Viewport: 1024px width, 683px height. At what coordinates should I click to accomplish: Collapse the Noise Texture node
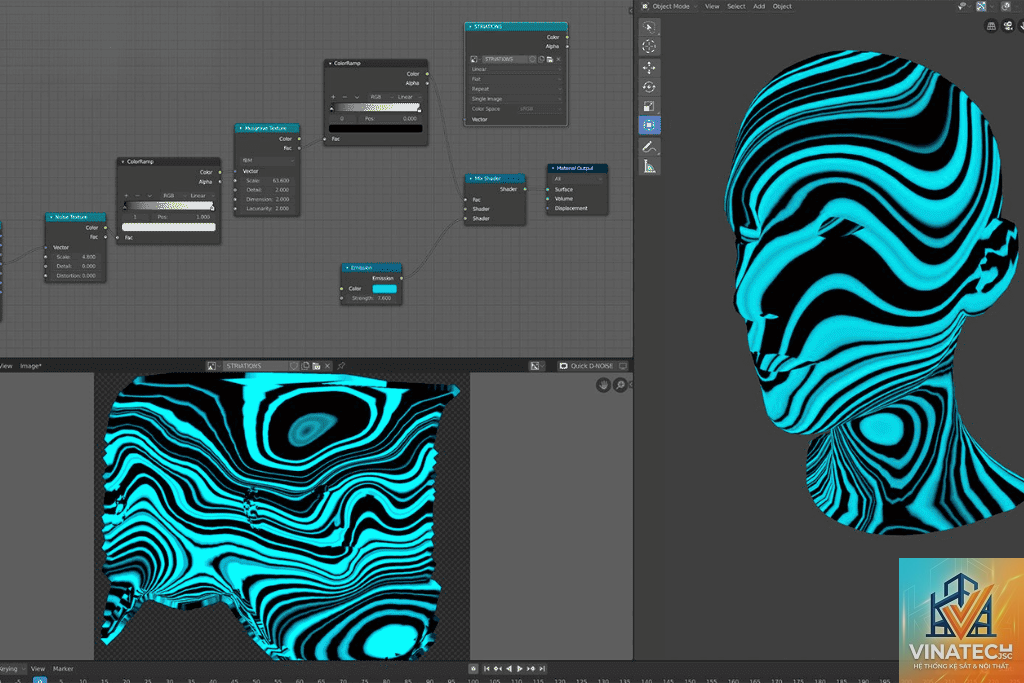click(51, 217)
